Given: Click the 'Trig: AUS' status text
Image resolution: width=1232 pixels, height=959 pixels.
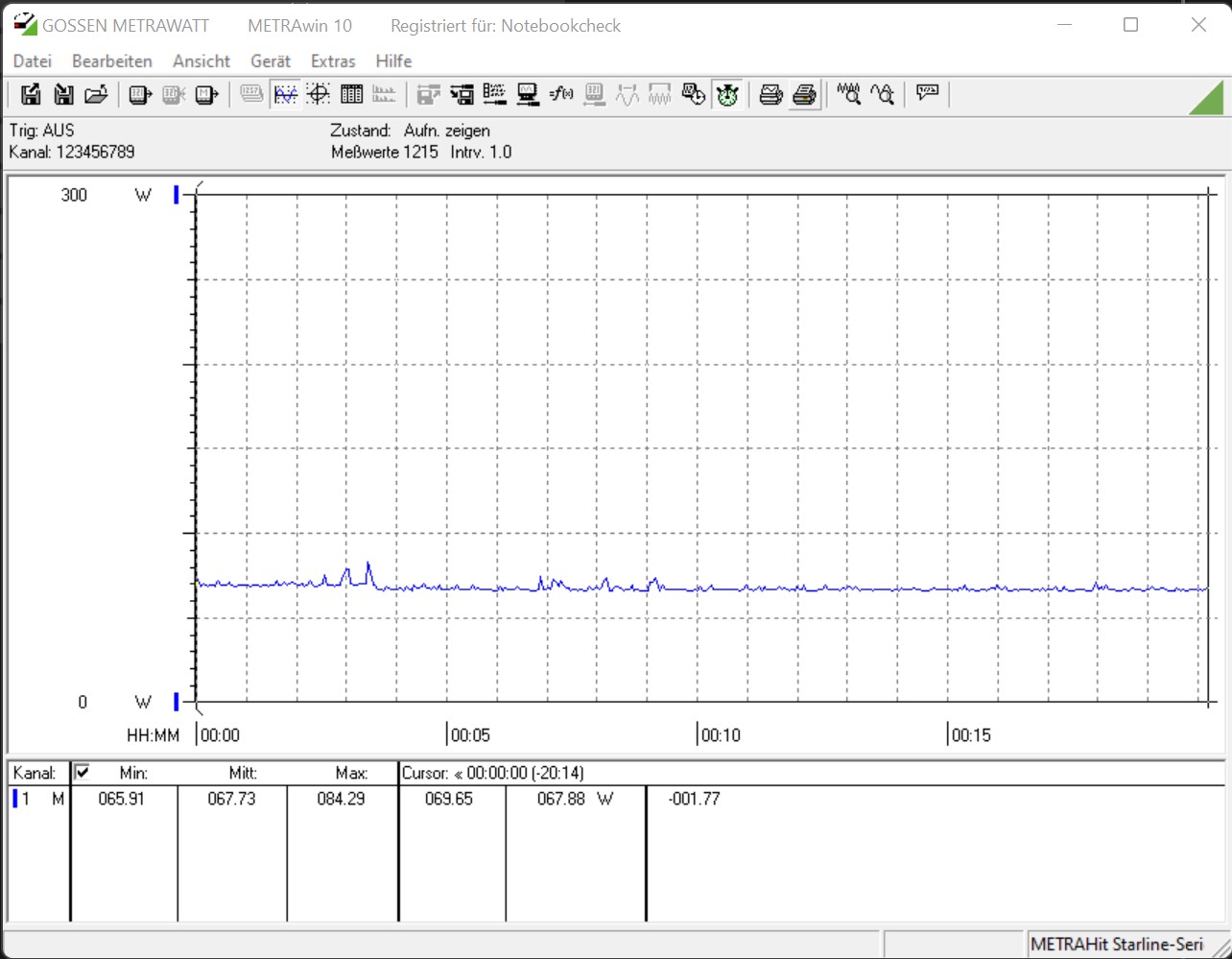Looking at the screenshot, I should tap(41, 130).
